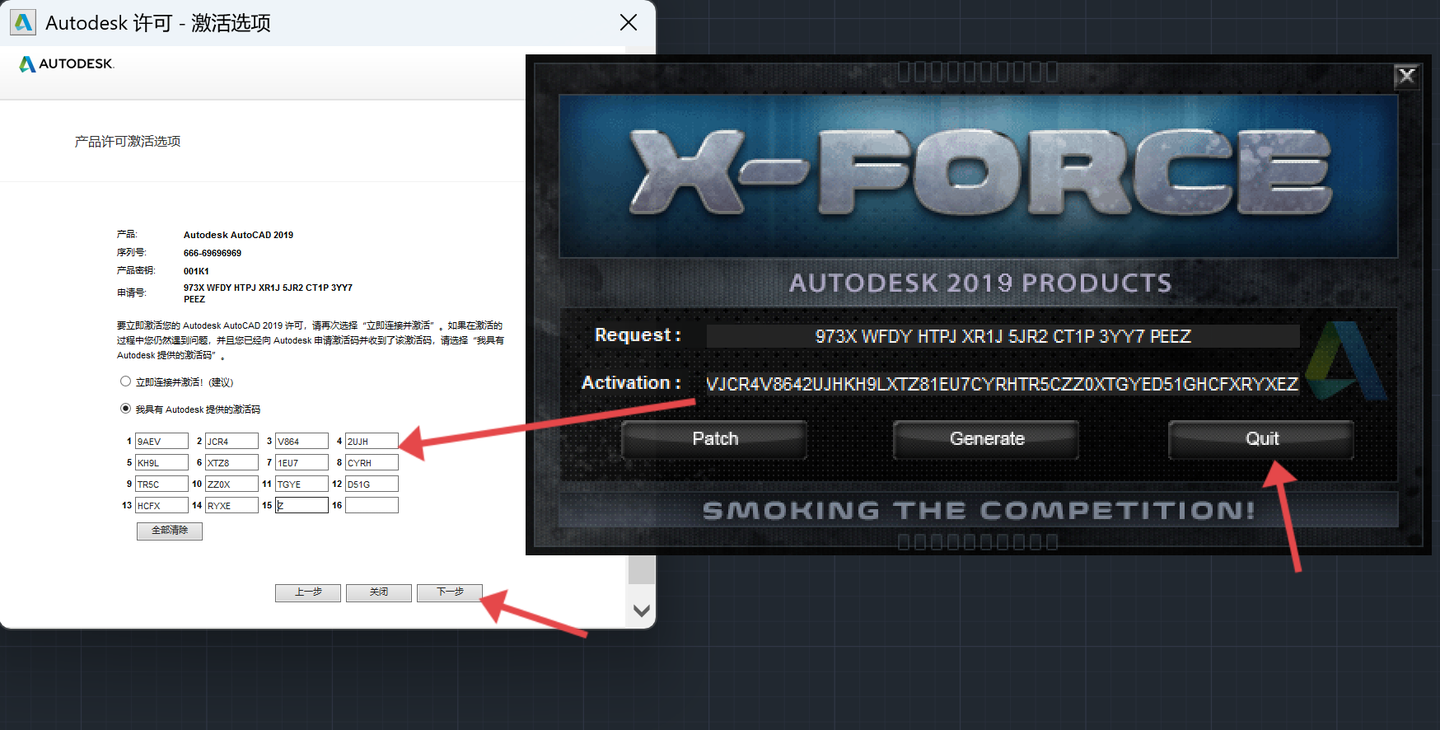The image size is (1440, 730).
Task: Click activation code box 14 containing RYXE
Action: 232,506
